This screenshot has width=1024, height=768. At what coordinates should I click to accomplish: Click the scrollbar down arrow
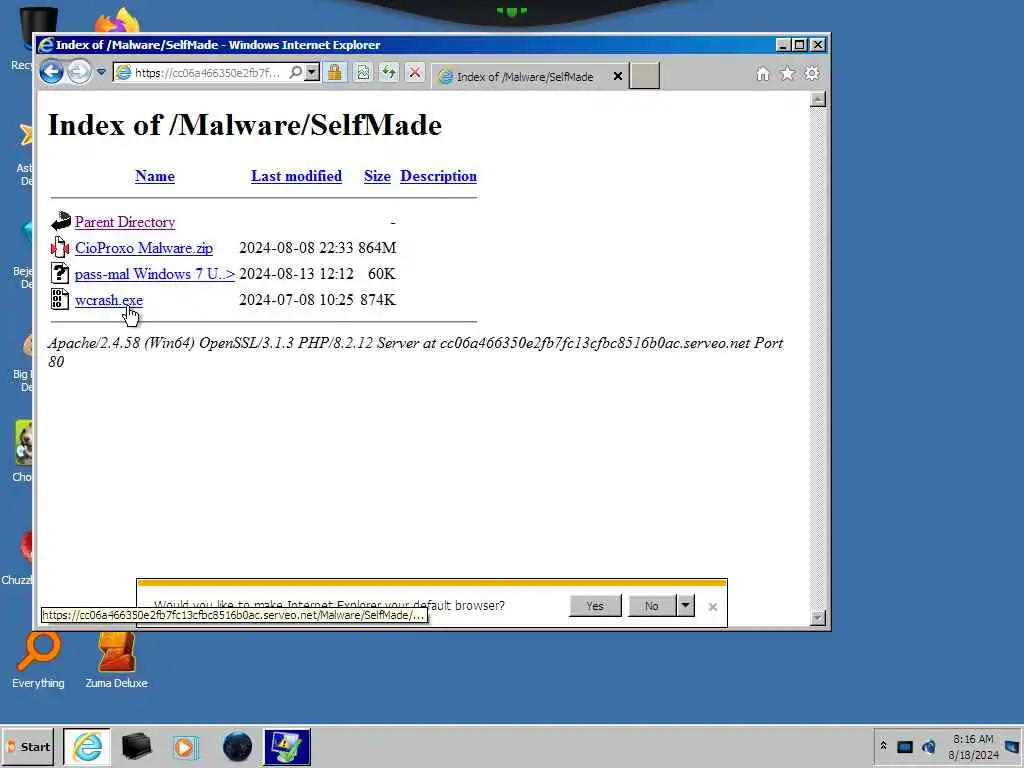coord(818,618)
